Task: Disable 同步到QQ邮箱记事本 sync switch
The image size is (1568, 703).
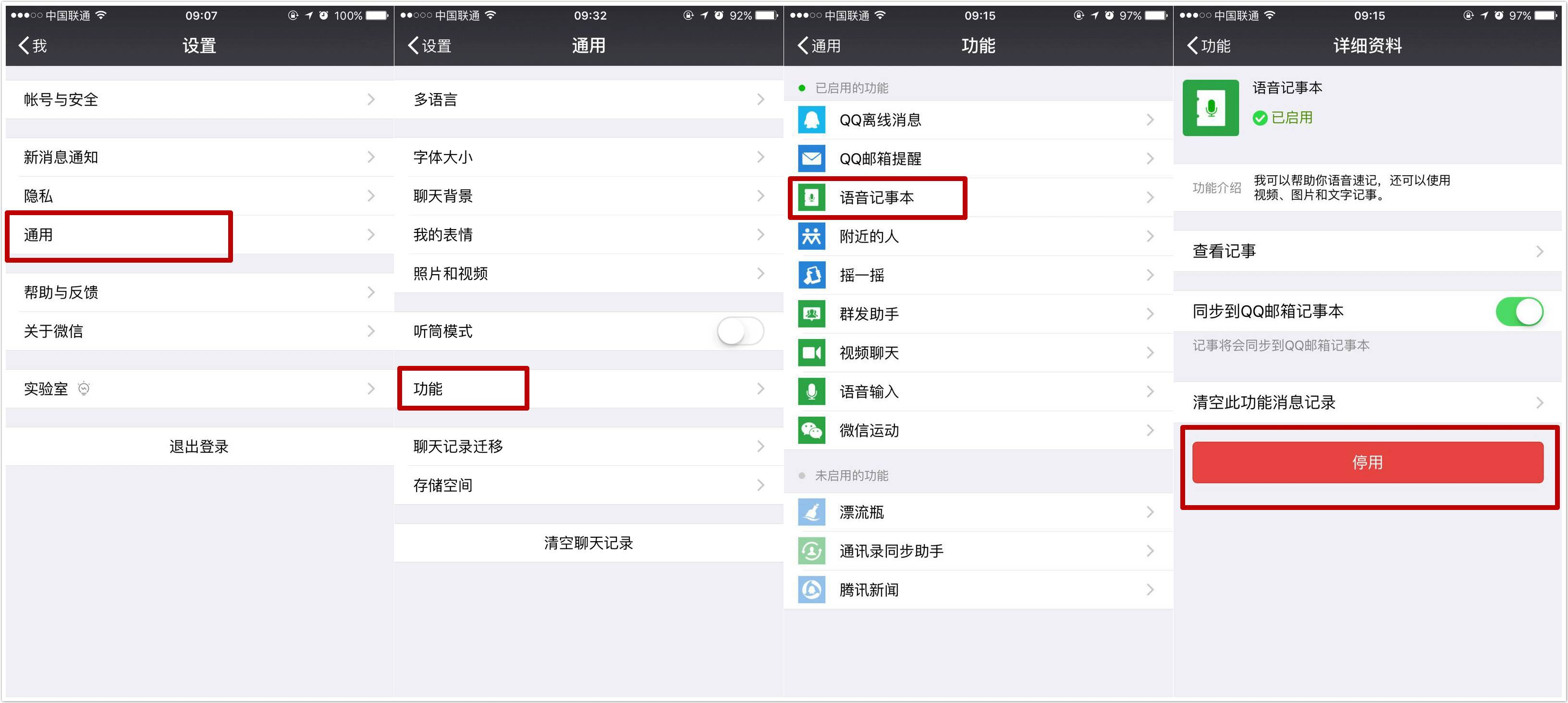Action: point(1520,311)
